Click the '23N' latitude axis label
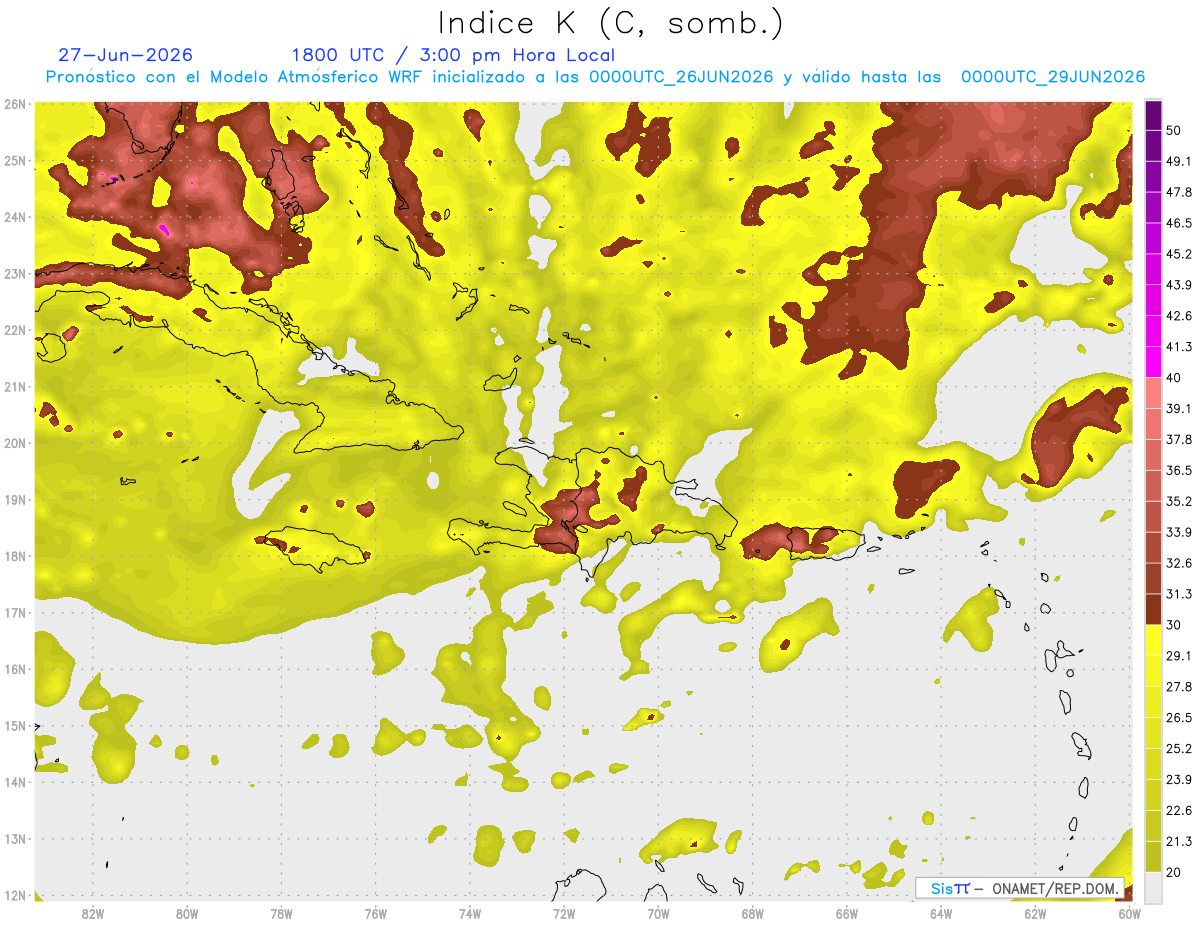 click(x=15, y=274)
